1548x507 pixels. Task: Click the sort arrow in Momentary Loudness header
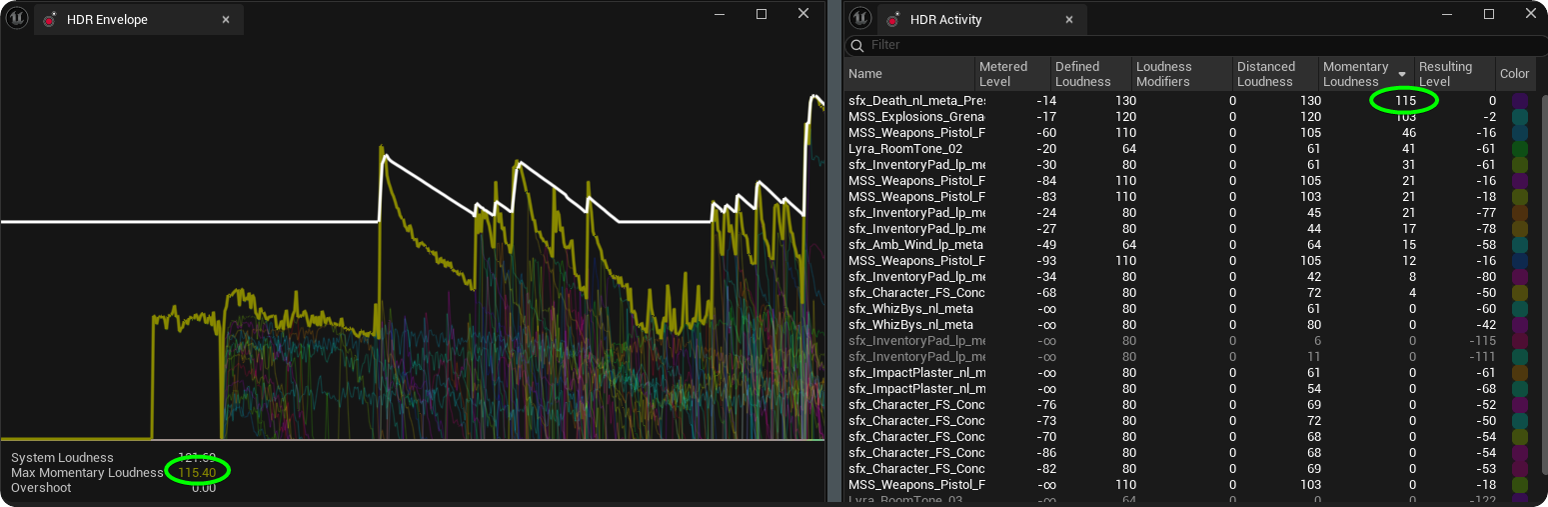(x=1402, y=74)
